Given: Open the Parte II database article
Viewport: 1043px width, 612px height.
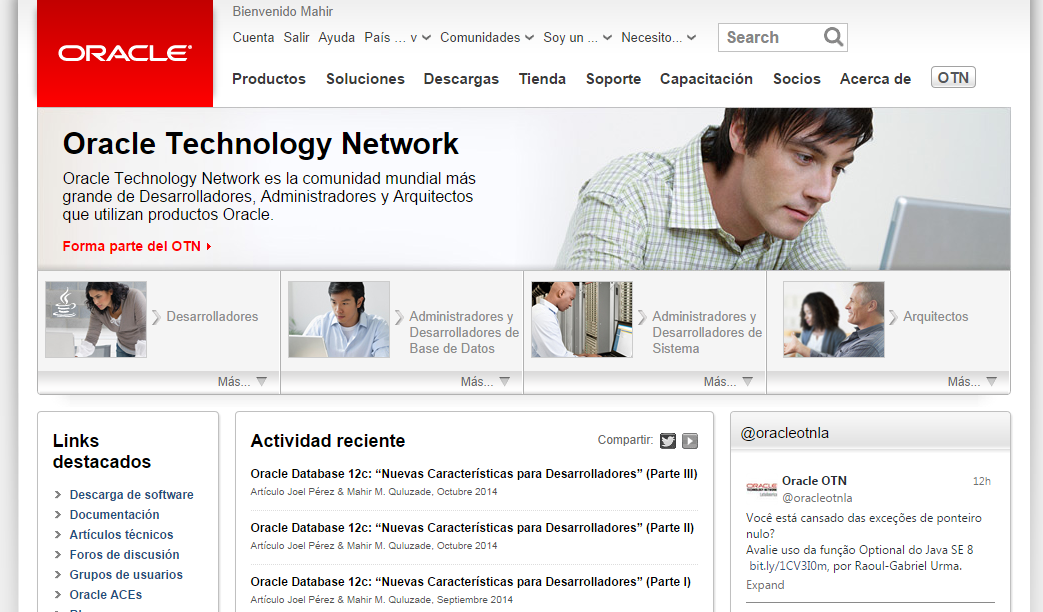Looking at the screenshot, I should click(472, 528).
